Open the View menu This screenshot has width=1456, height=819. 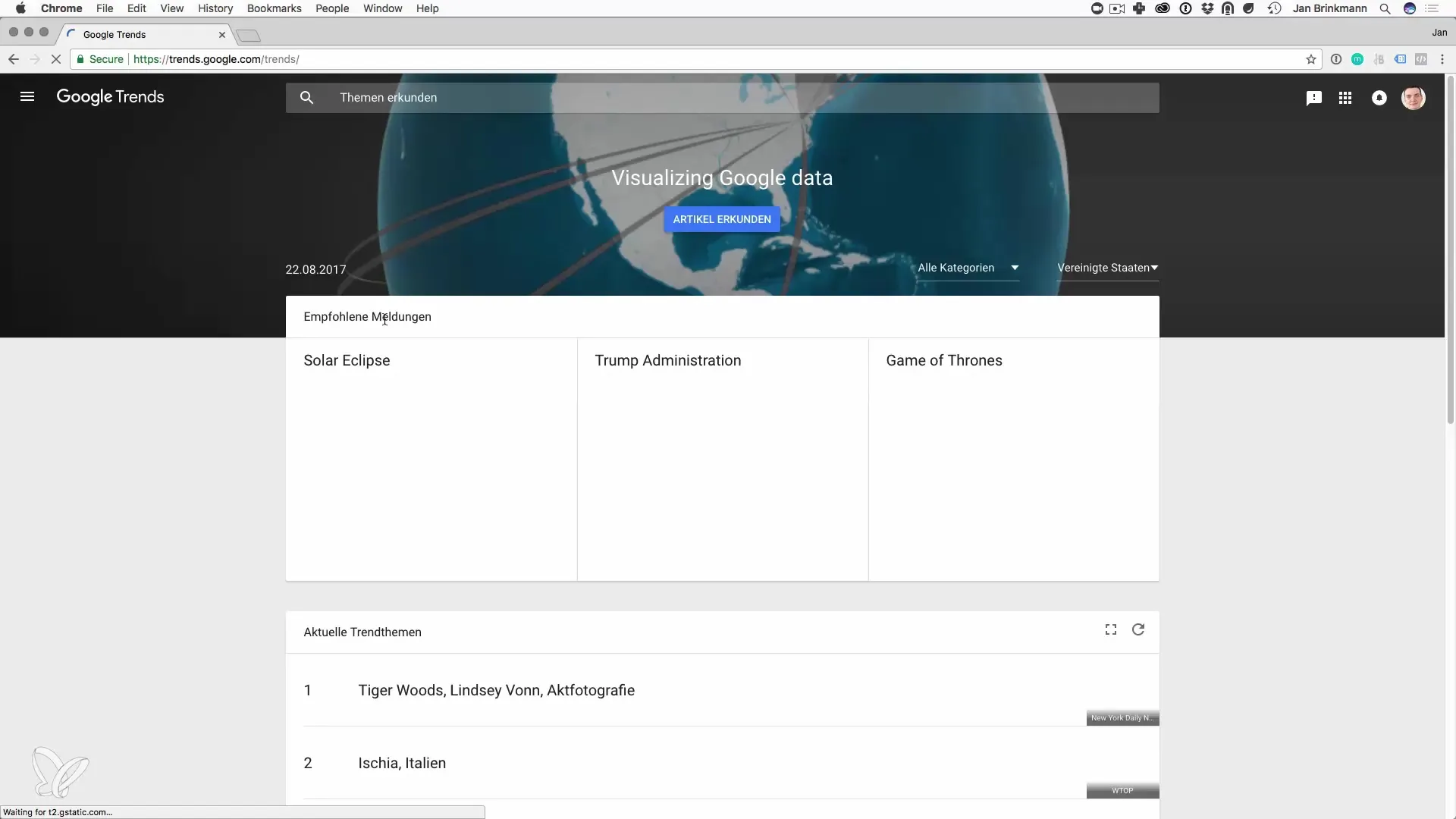[x=172, y=8]
